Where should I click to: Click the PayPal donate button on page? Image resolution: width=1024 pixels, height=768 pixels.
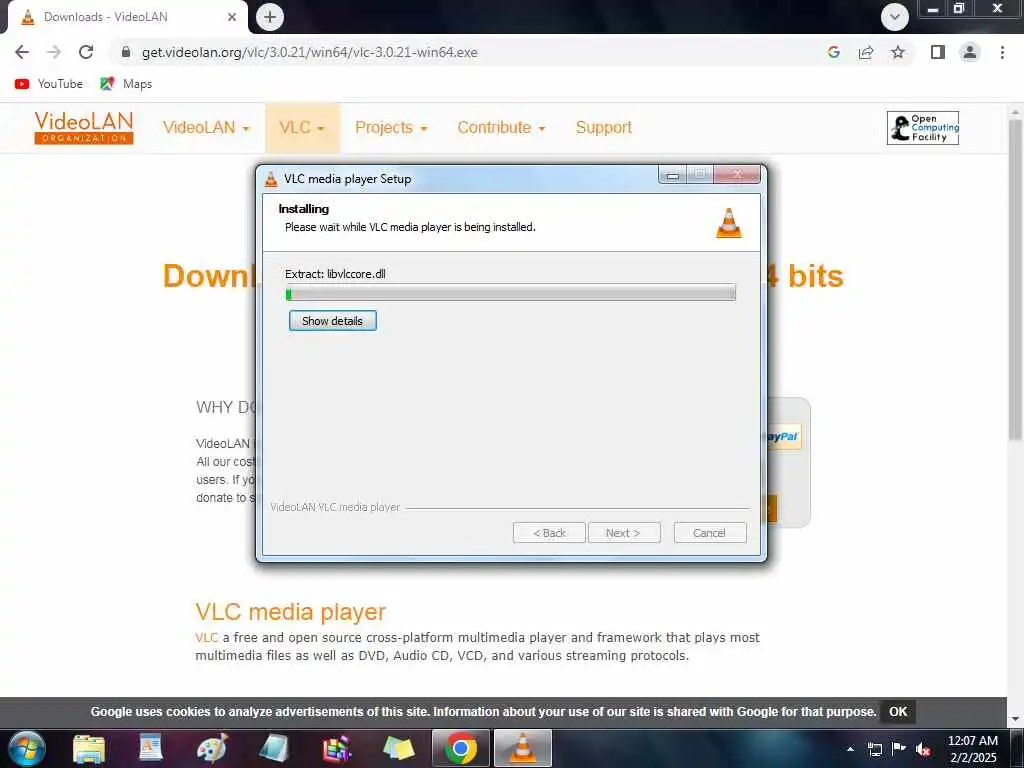(x=784, y=437)
